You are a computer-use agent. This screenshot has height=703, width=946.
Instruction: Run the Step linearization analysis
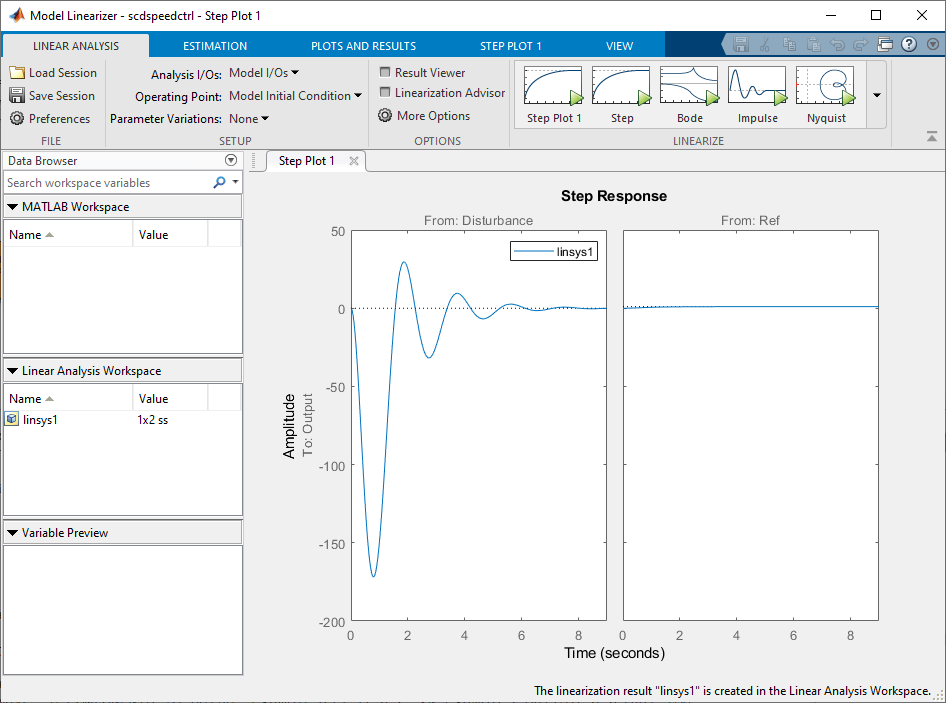[x=621, y=94]
